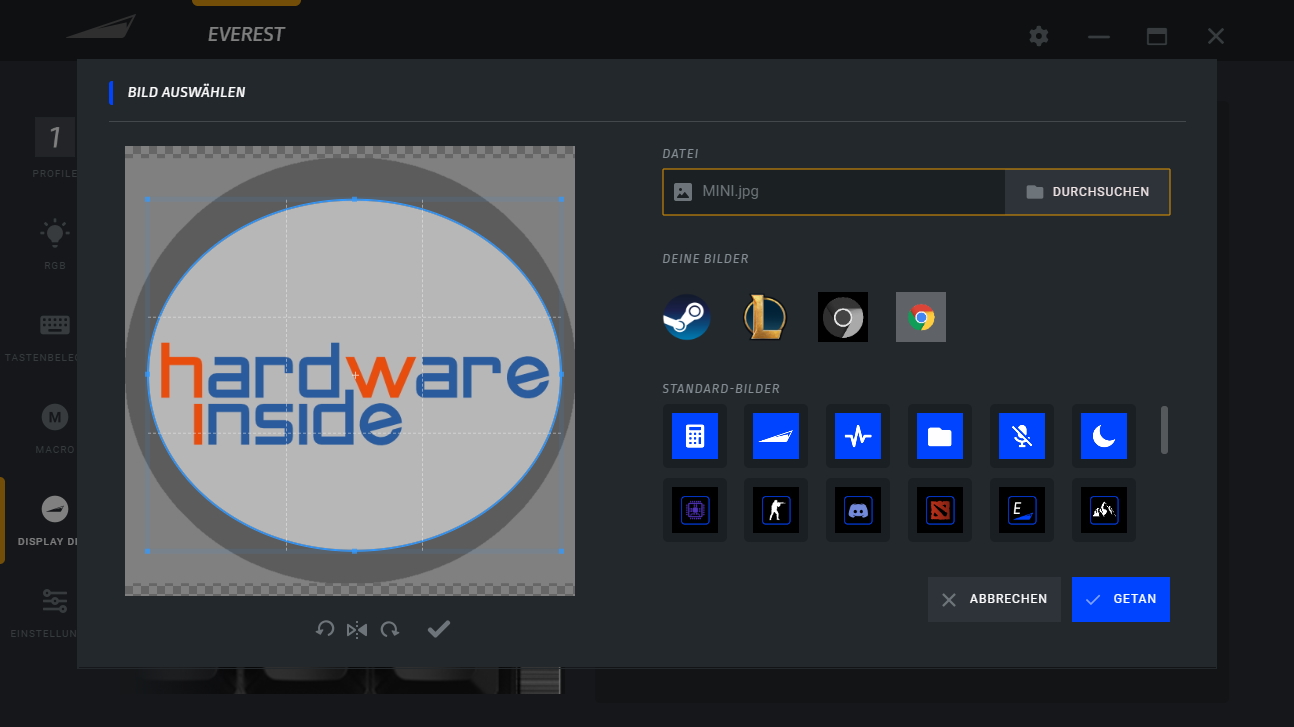This screenshot has width=1294, height=727.
Task: Select the Counter-Strike soldier image
Action: [x=776, y=510]
